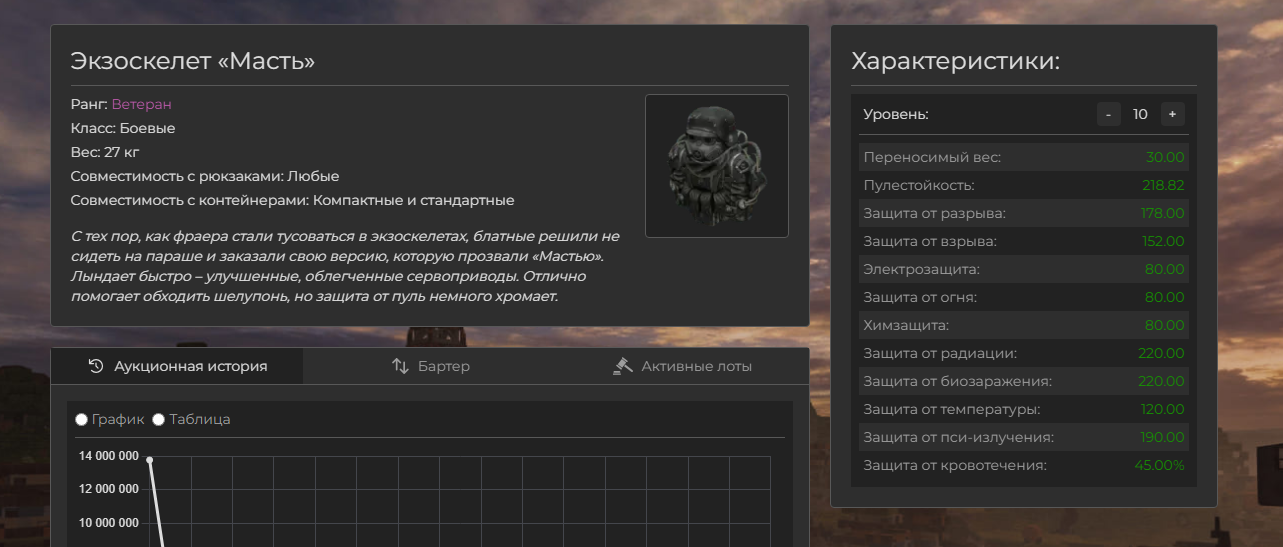Click Совместимость с контейнерами line

point(293,200)
